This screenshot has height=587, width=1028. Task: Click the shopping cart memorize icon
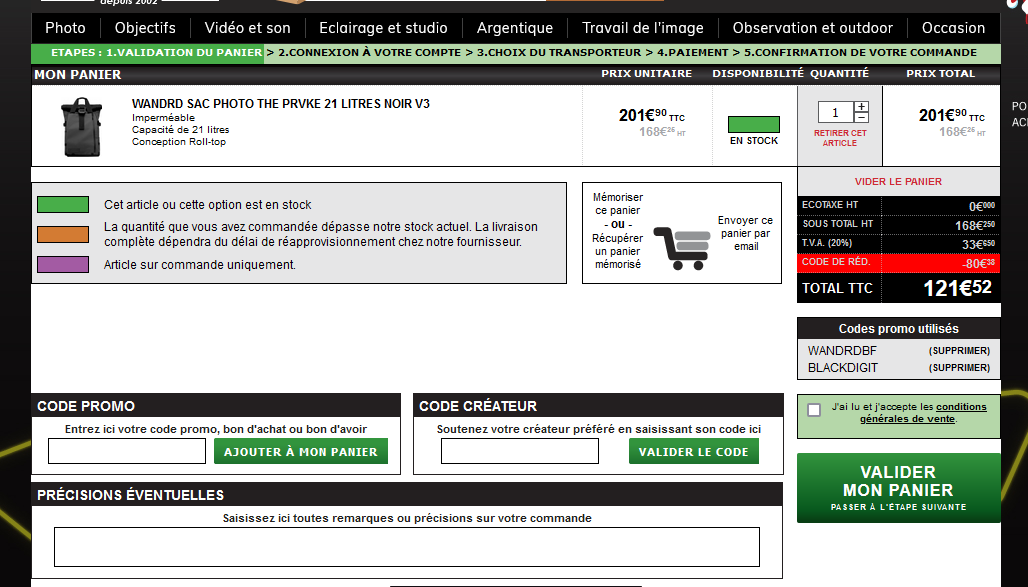click(x=682, y=248)
